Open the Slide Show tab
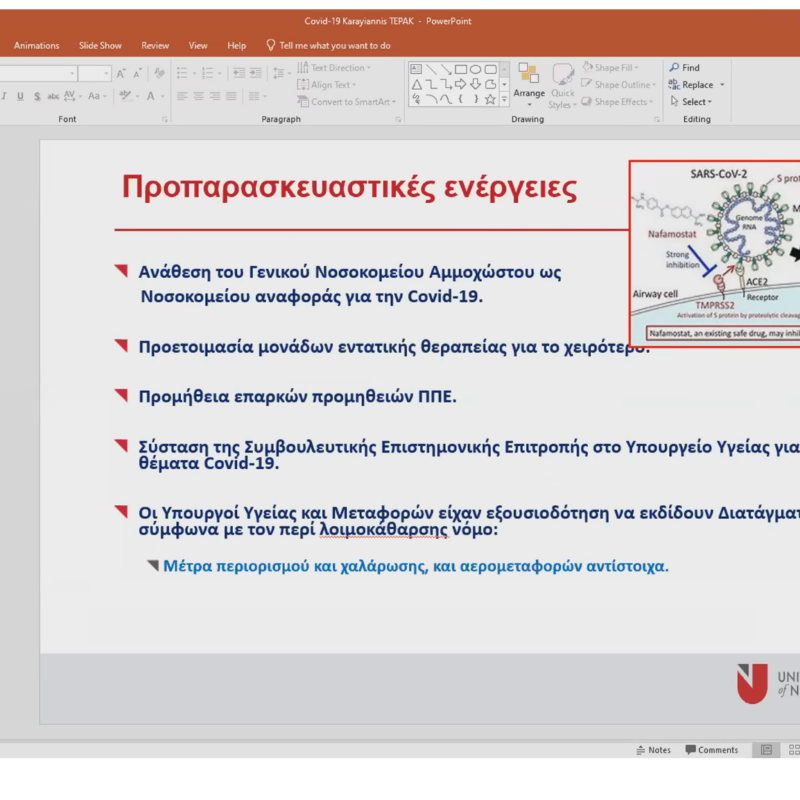The image size is (800, 800). point(100,46)
